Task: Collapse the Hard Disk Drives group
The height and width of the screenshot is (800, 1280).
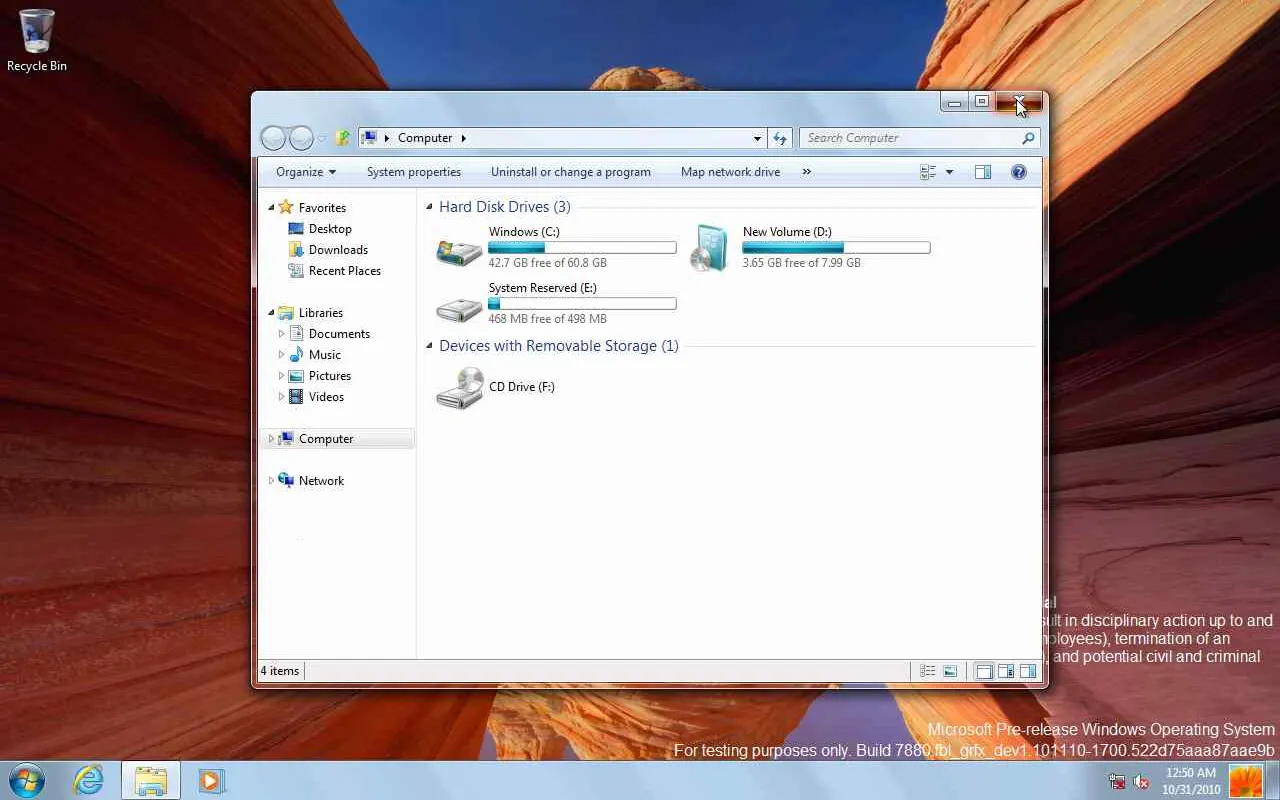Action: [x=429, y=207]
